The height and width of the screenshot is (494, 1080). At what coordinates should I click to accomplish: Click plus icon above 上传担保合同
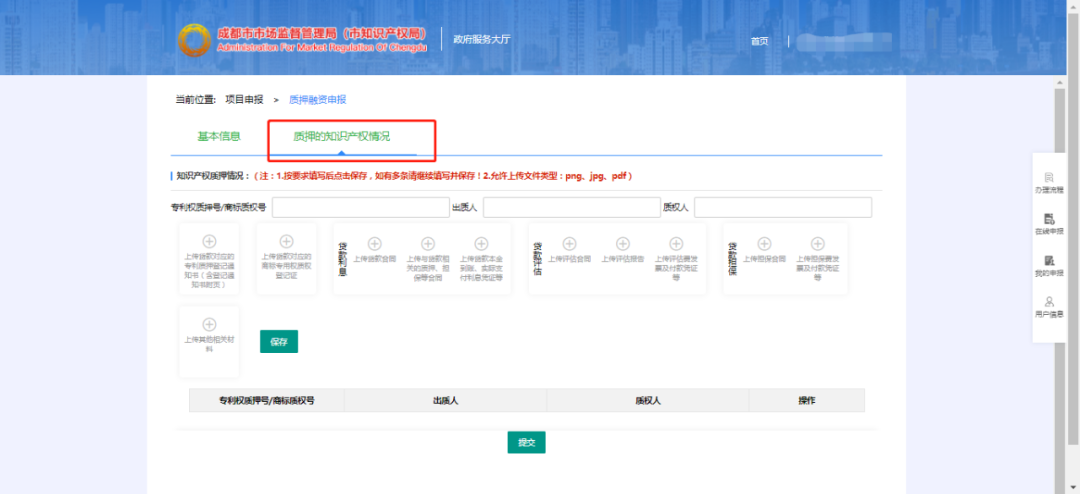click(x=765, y=244)
